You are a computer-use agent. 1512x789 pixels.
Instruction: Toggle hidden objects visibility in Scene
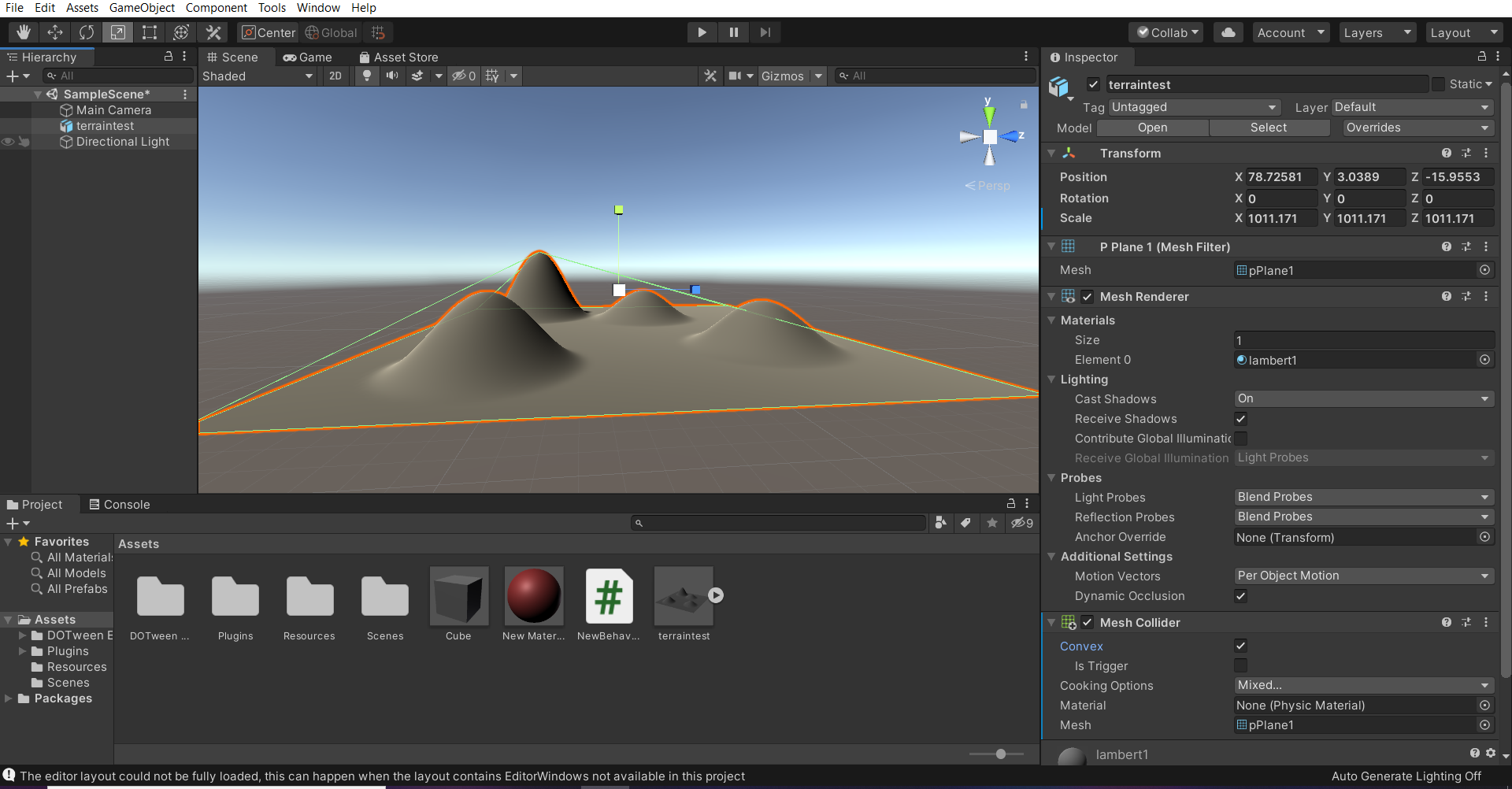[463, 76]
